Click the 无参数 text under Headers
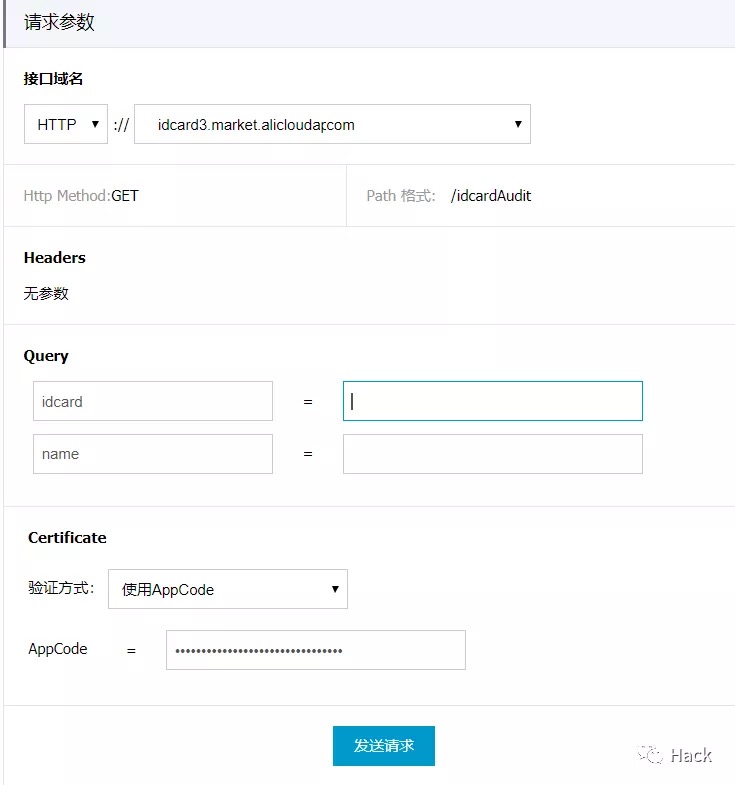Screen dimensions: 735x785 tap(46, 293)
